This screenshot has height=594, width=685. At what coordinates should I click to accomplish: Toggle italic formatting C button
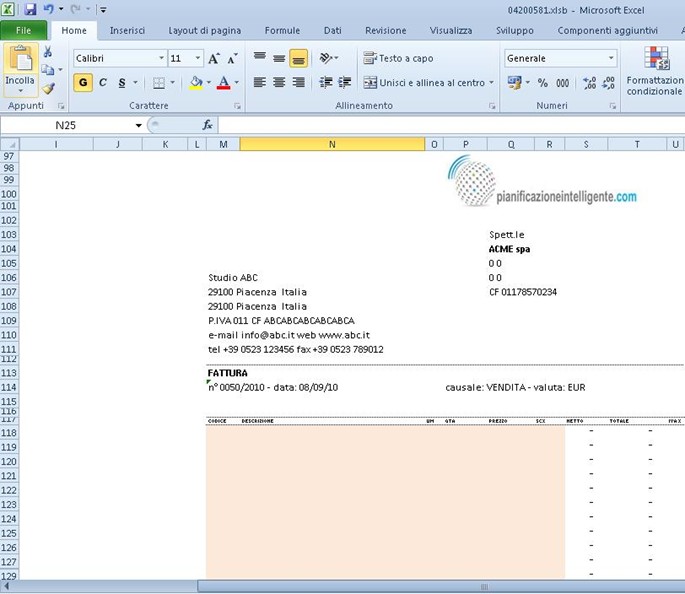click(x=102, y=83)
